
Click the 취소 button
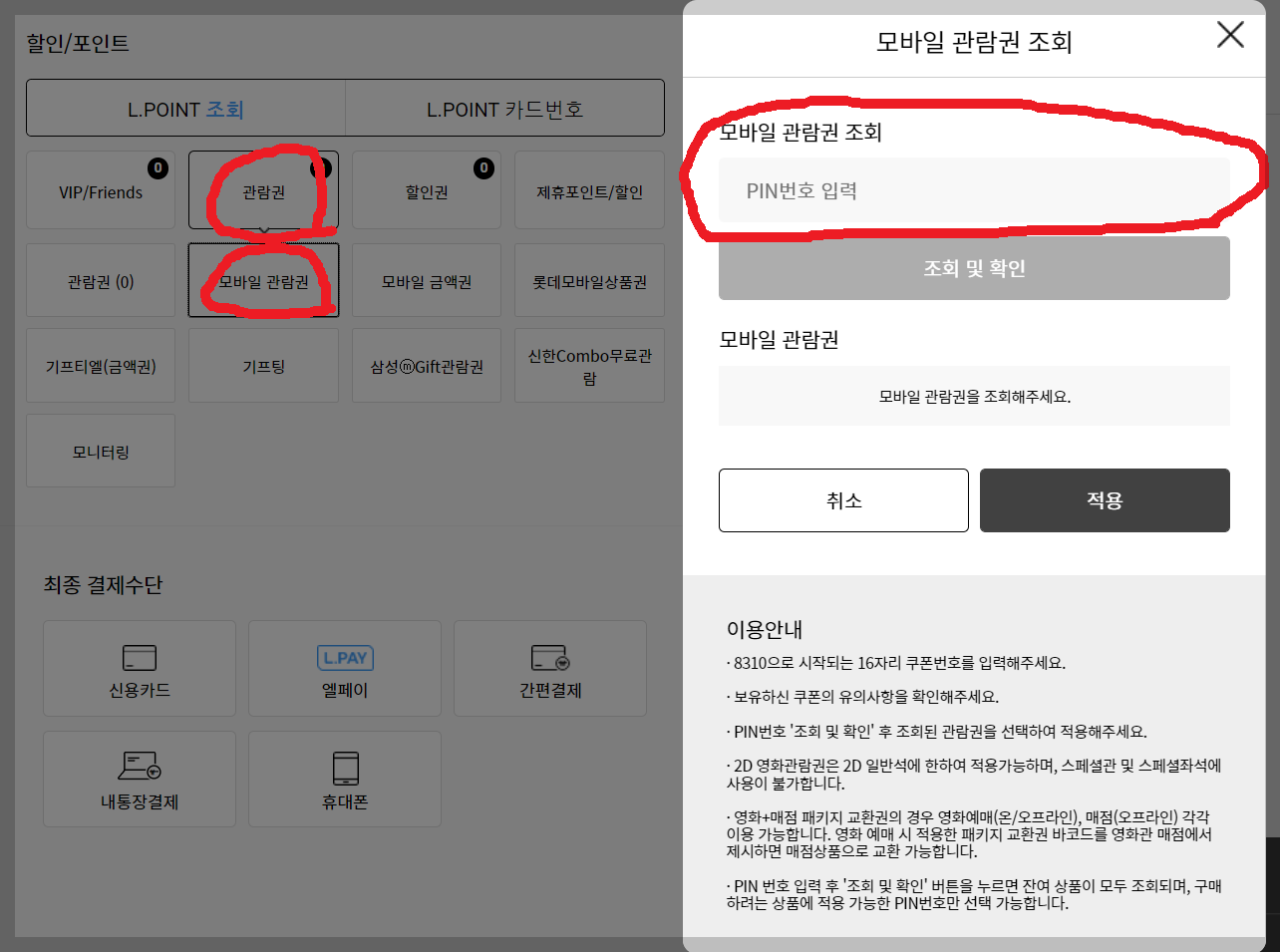843,500
